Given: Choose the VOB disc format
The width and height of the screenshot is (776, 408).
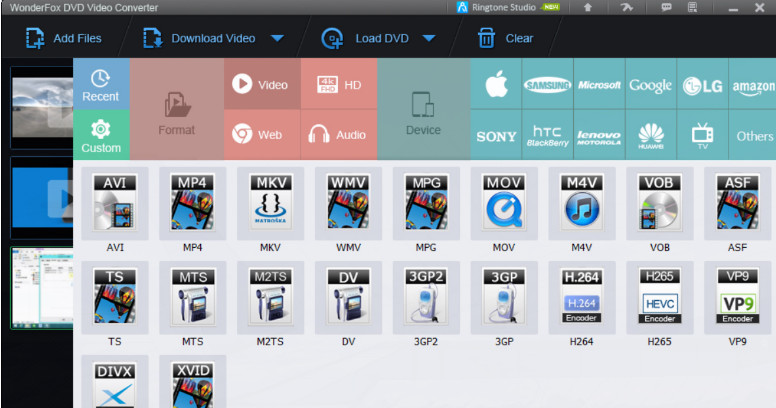Looking at the screenshot, I should [x=660, y=203].
